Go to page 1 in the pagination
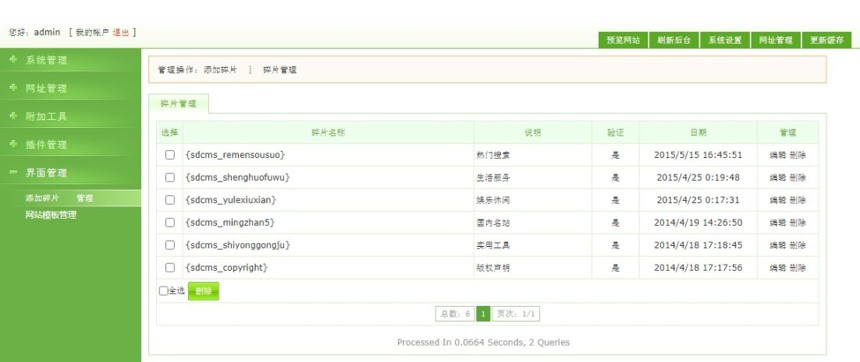The width and height of the screenshot is (860, 362). (x=483, y=314)
